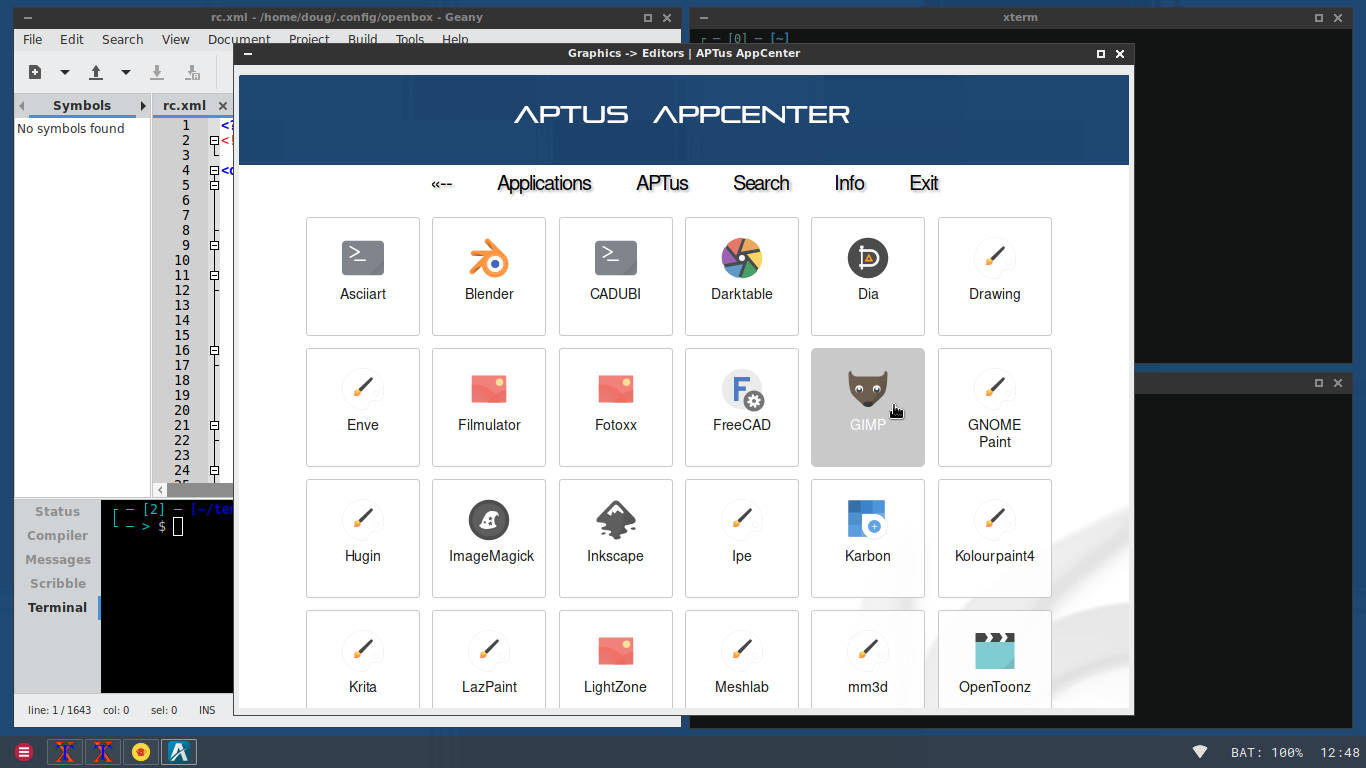
Task: Open the LightZone tile
Action: tap(616, 659)
